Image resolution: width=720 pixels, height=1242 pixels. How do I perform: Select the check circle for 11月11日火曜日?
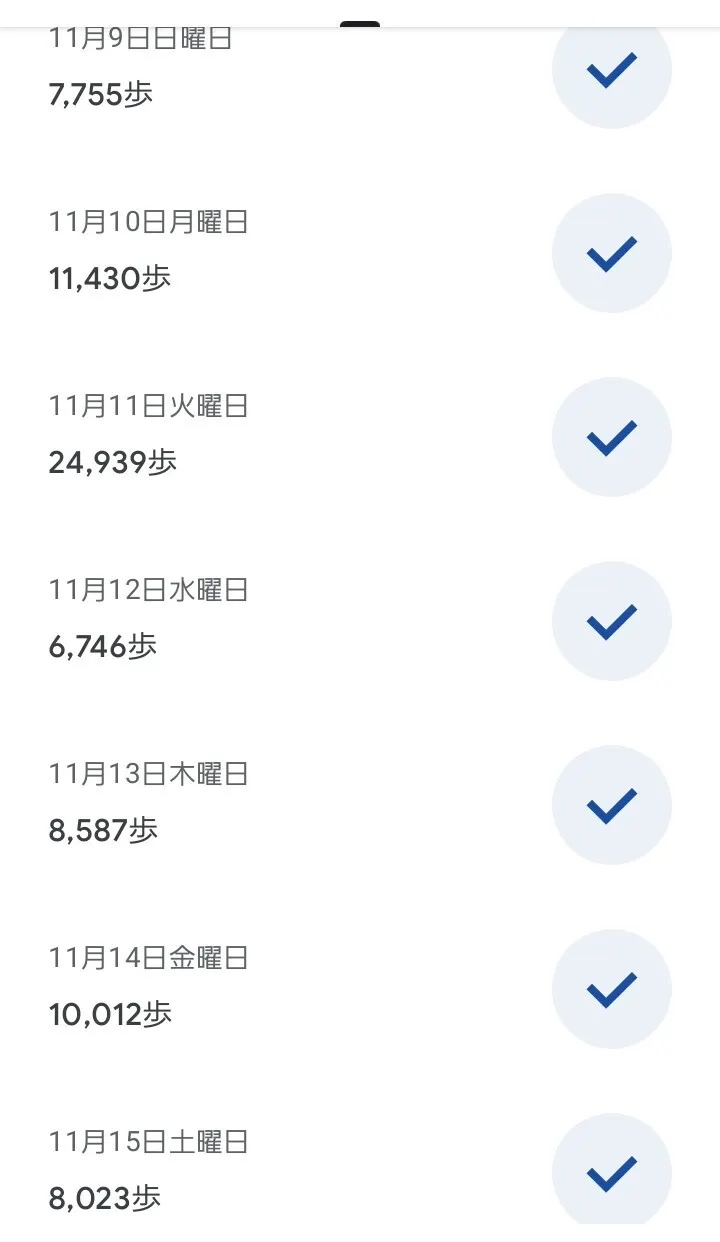pyautogui.click(x=611, y=437)
